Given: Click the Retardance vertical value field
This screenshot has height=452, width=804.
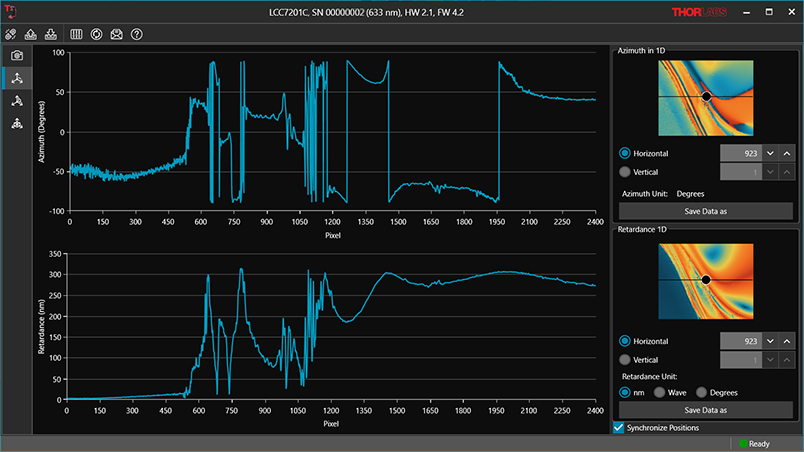Looking at the screenshot, I should click(x=740, y=360).
